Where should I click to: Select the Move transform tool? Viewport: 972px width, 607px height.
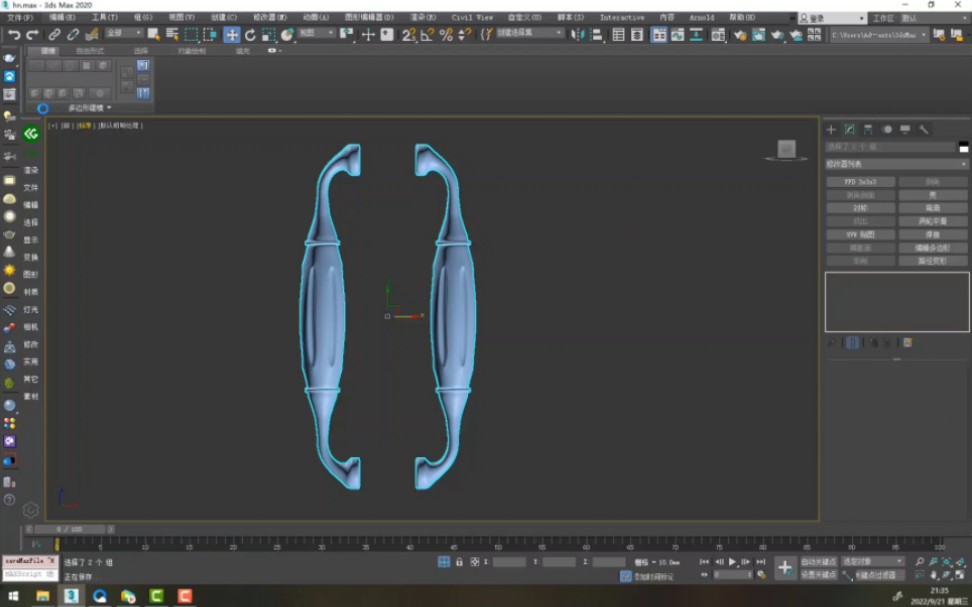click(232, 35)
